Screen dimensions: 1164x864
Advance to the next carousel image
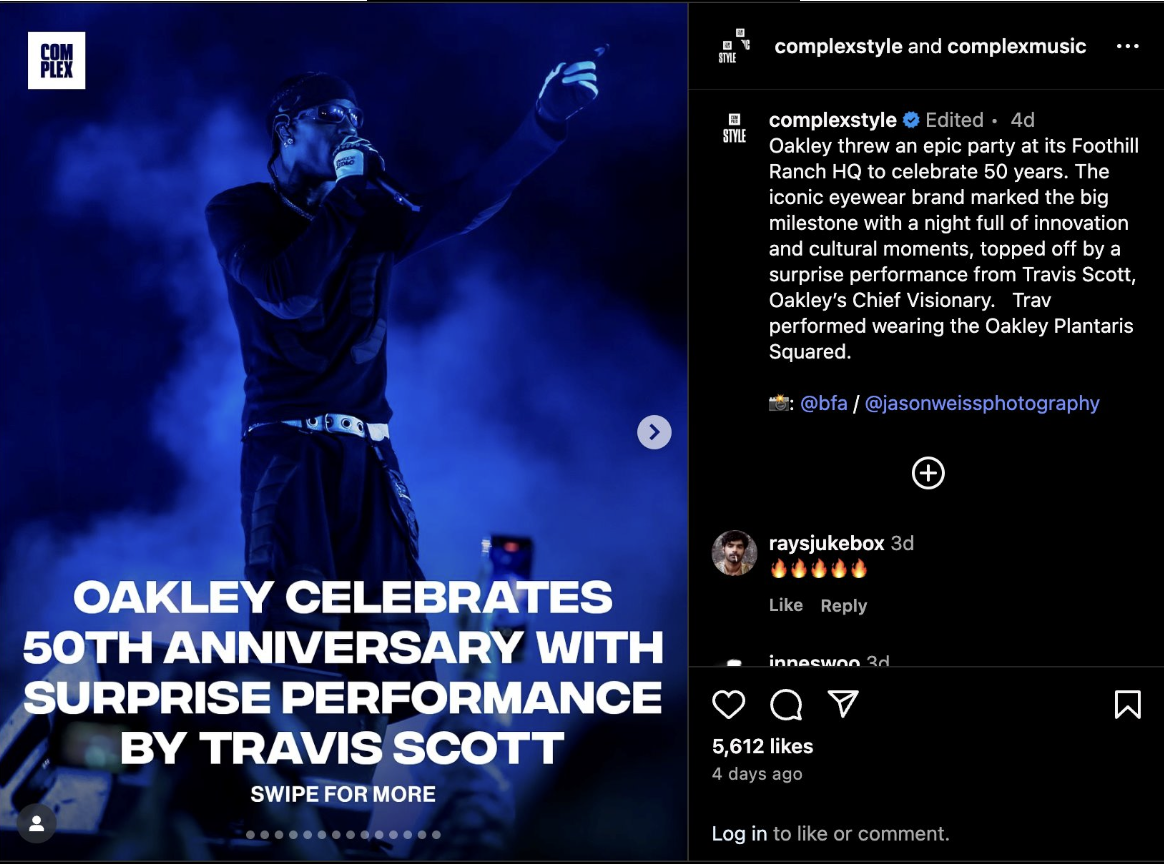coord(654,432)
